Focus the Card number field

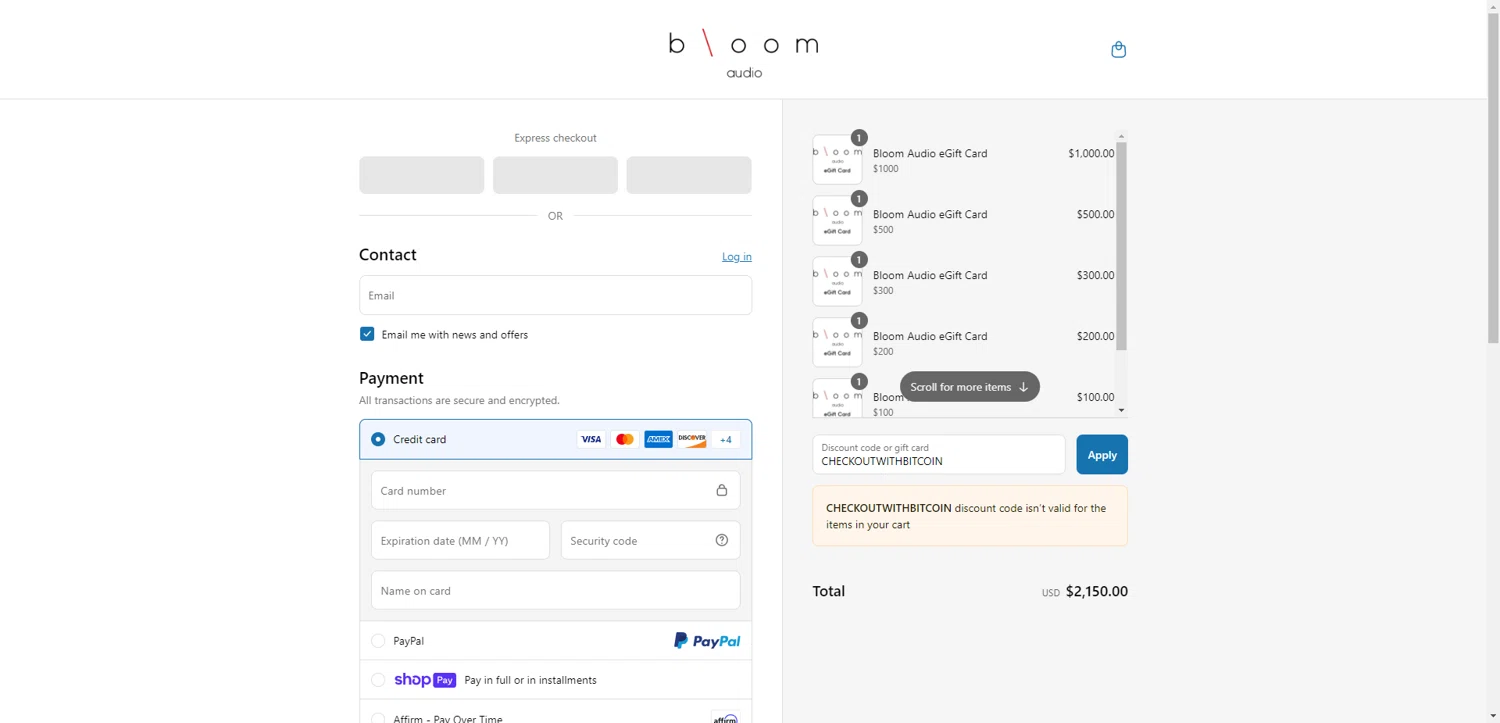(x=555, y=490)
